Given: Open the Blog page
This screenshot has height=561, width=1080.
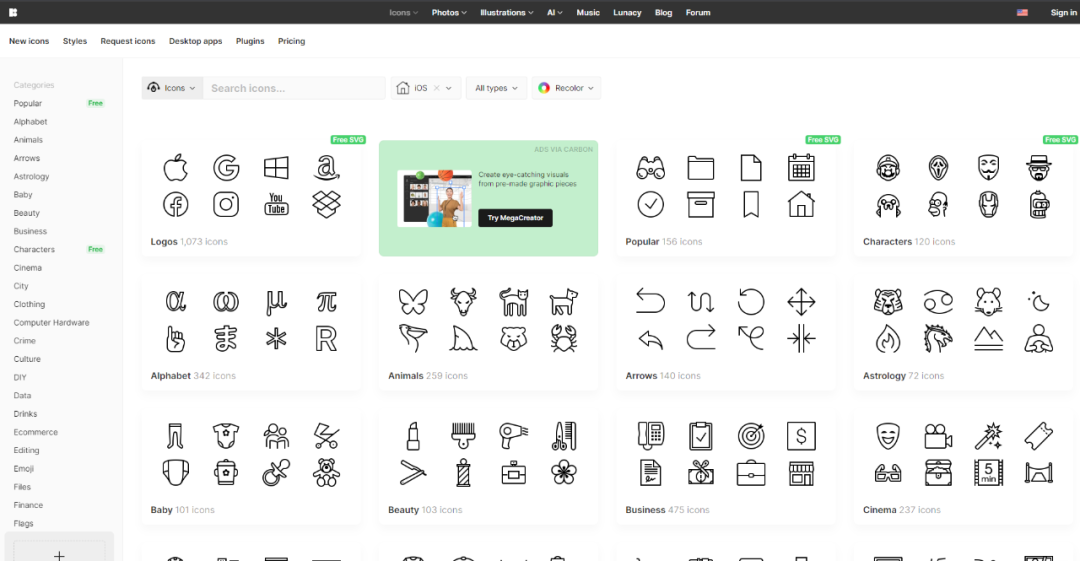Looking at the screenshot, I should (663, 12).
